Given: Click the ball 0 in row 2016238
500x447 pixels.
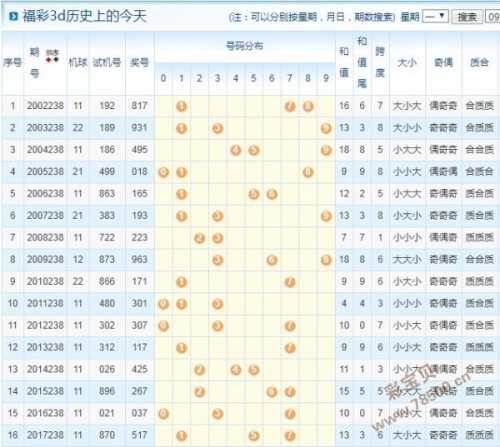Looking at the screenshot, I should (163, 414).
